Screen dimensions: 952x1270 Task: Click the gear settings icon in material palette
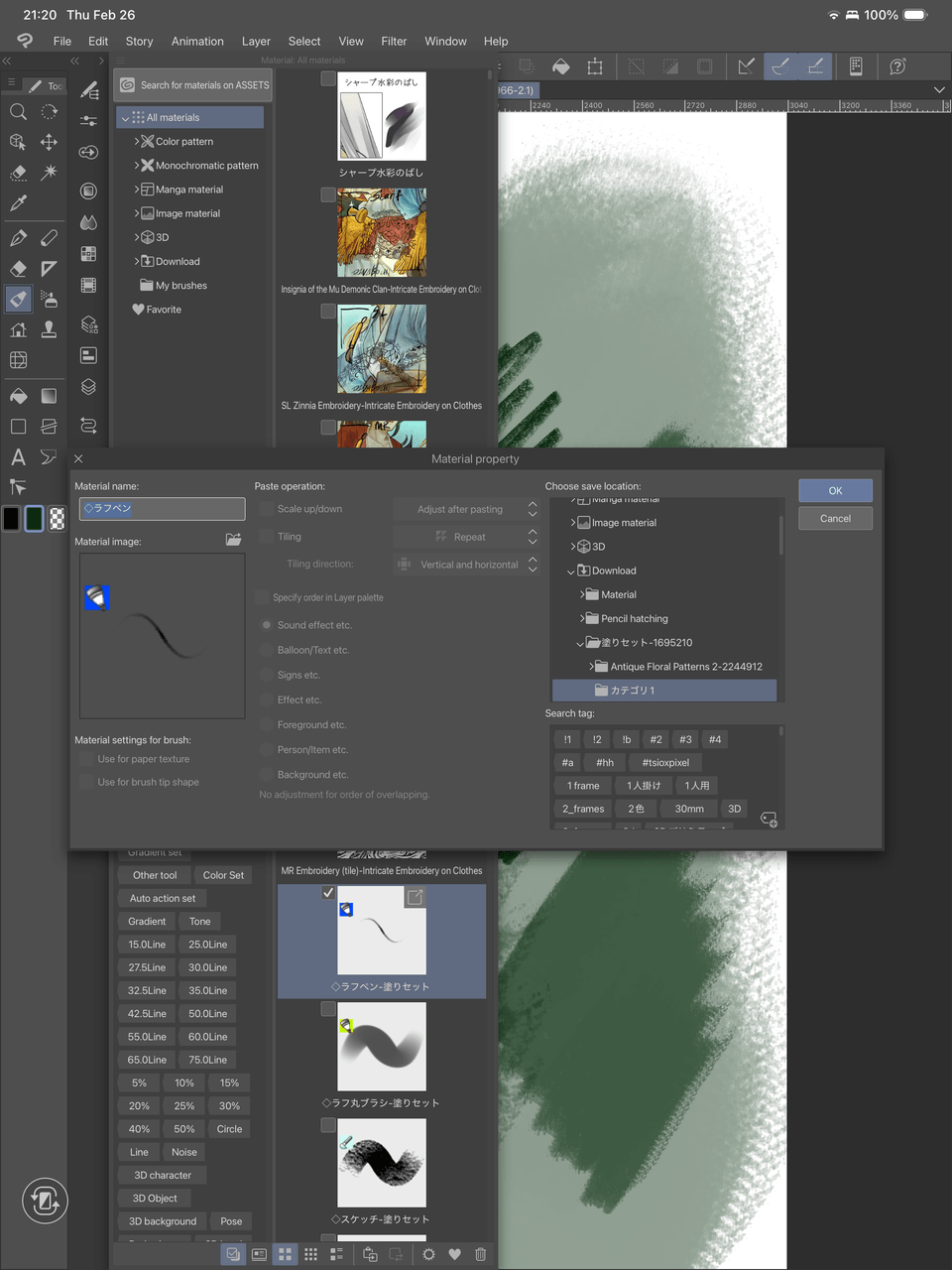pyautogui.click(x=428, y=1254)
